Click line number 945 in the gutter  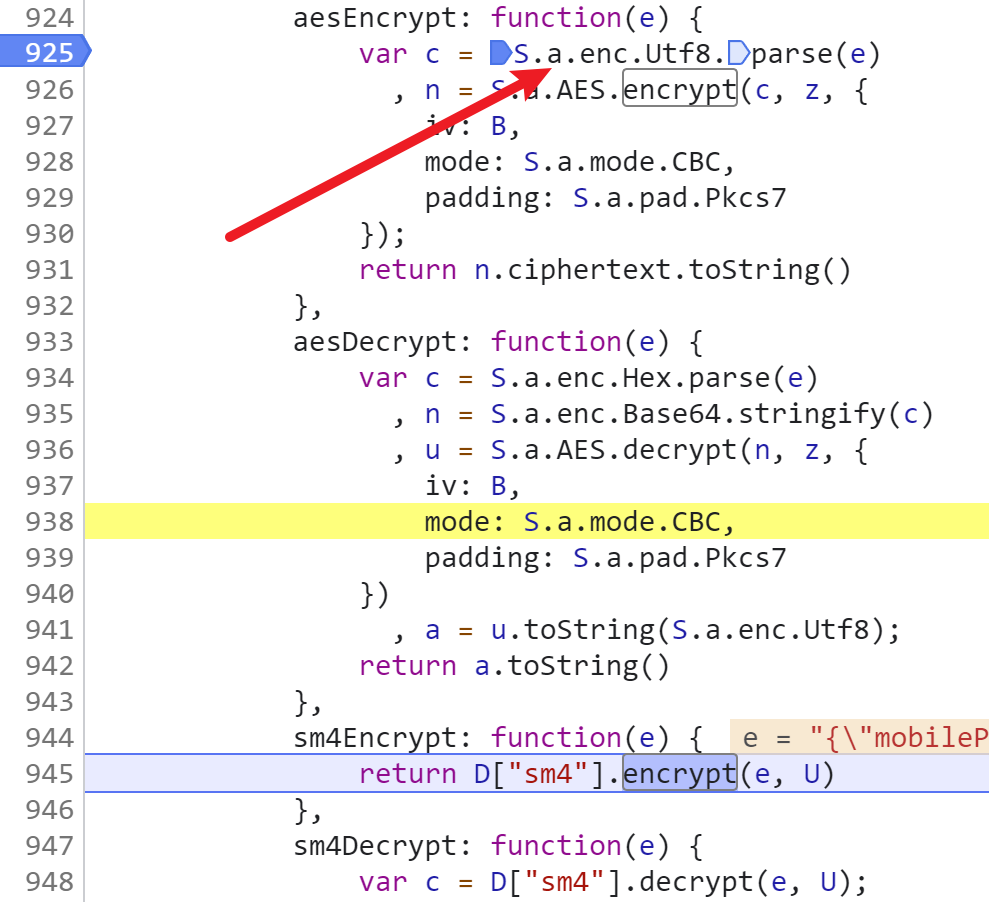pos(49,773)
